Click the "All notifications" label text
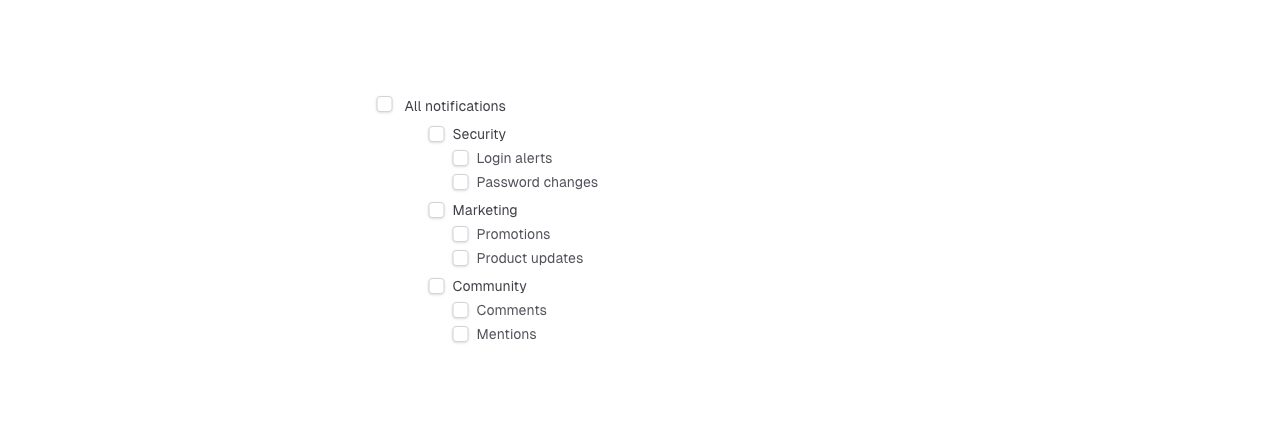Image resolution: width=1265 pixels, height=440 pixels. point(455,106)
